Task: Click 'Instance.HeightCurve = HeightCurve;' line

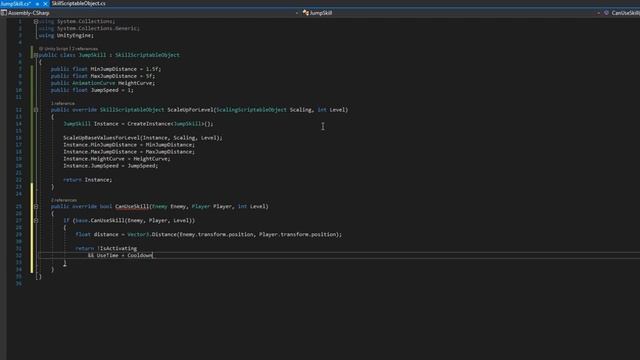Action: (117, 159)
